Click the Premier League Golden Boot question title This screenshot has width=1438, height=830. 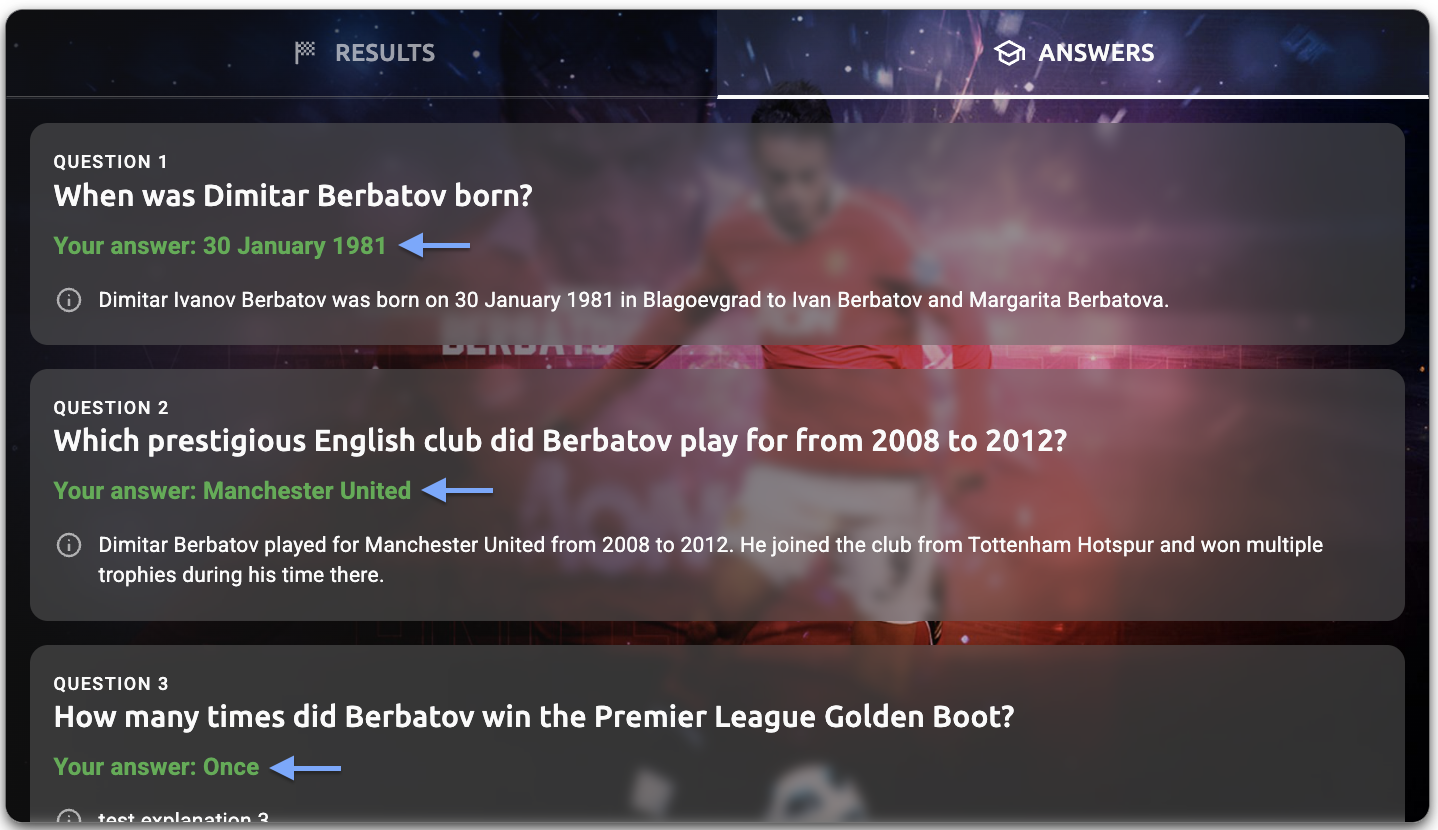point(534,717)
